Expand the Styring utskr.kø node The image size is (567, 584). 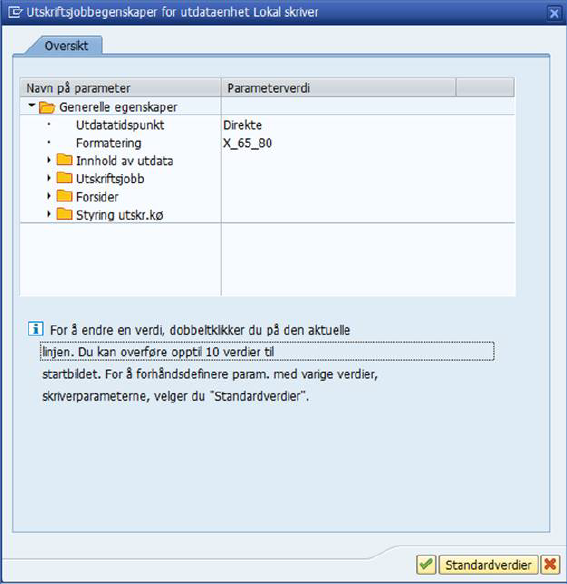49,214
